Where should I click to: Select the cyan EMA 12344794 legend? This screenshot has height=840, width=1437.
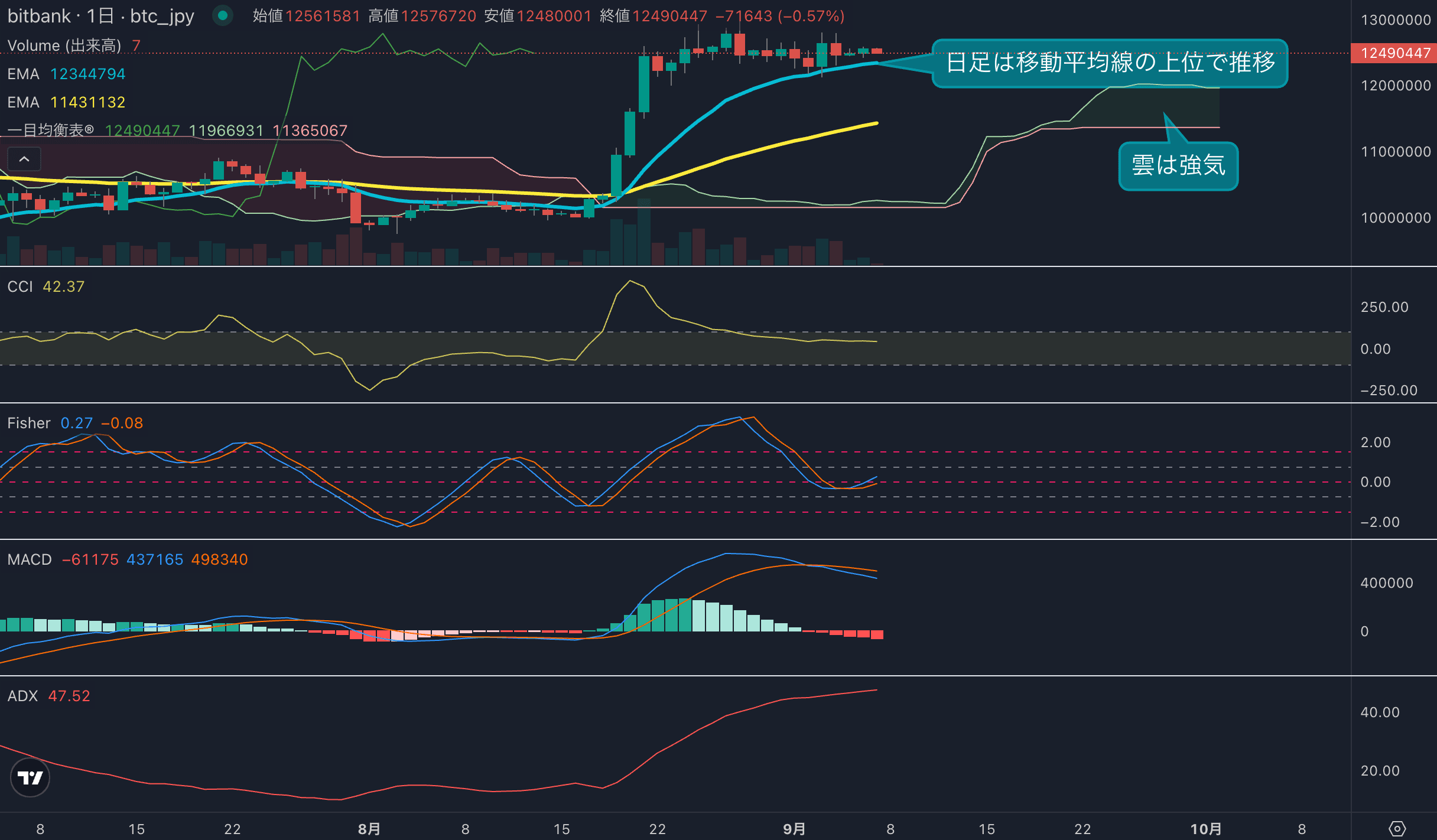click(66, 74)
